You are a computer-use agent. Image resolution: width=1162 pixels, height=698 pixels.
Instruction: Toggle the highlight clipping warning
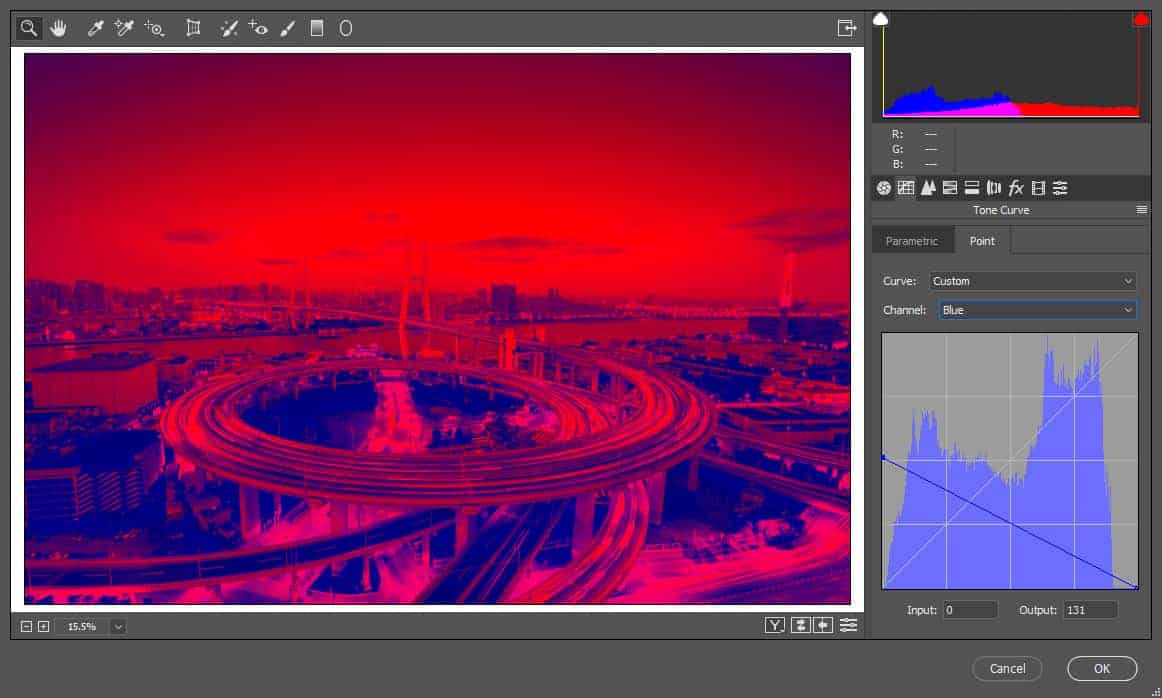[1141, 19]
